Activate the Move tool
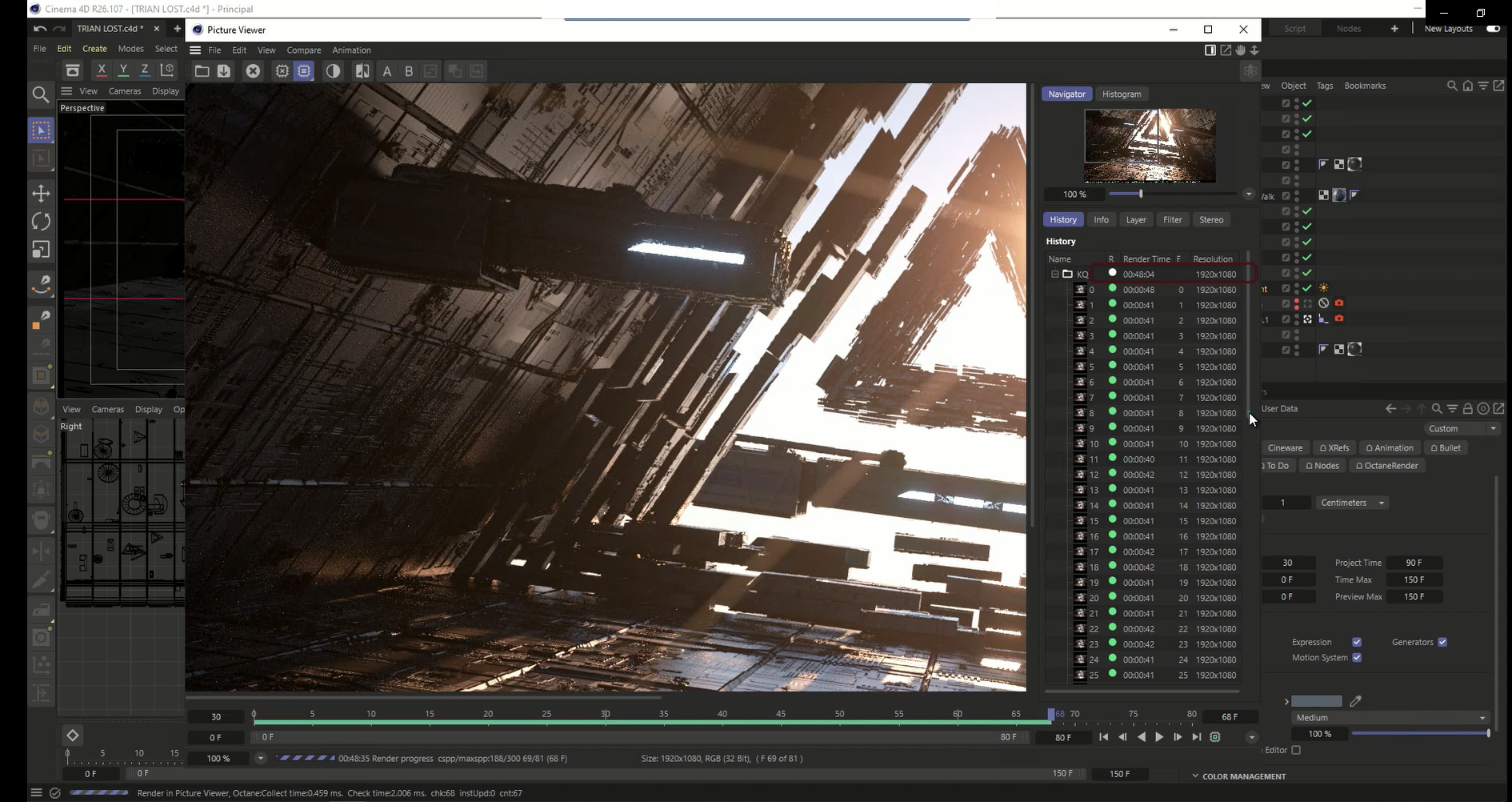The width and height of the screenshot is (1512, 802). click(41, 193)
